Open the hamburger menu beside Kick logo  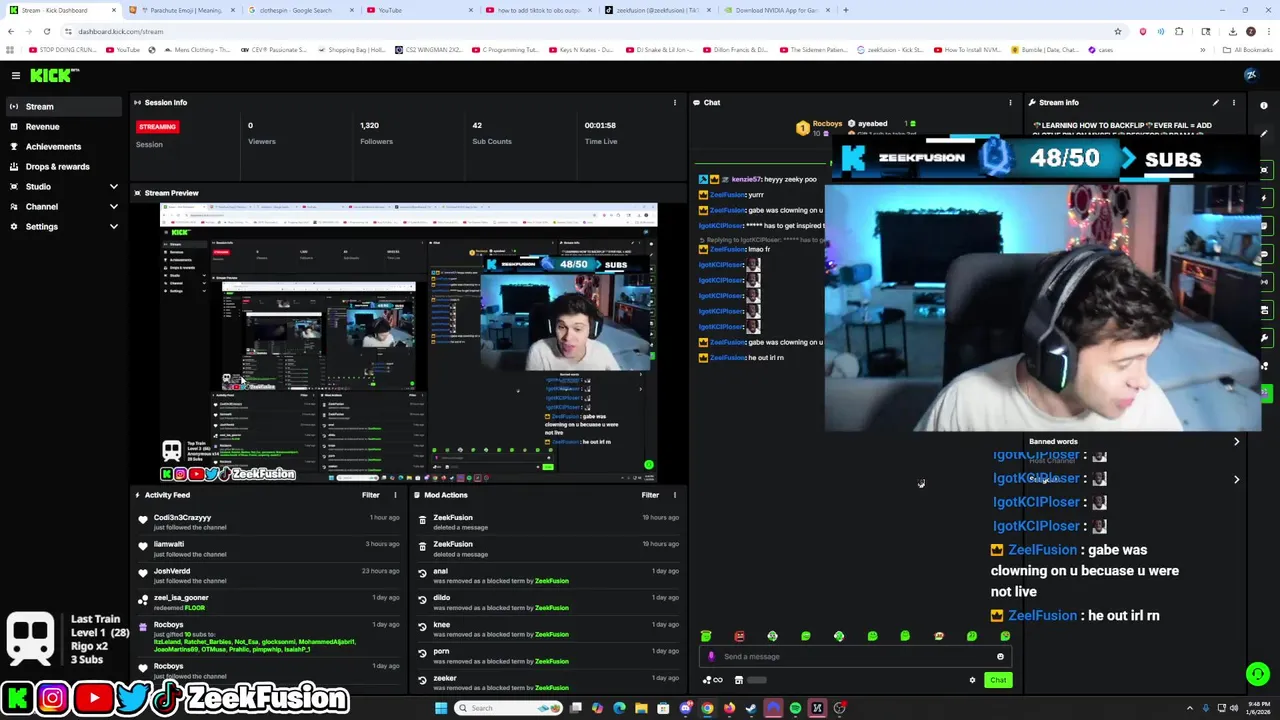point(16,75)
